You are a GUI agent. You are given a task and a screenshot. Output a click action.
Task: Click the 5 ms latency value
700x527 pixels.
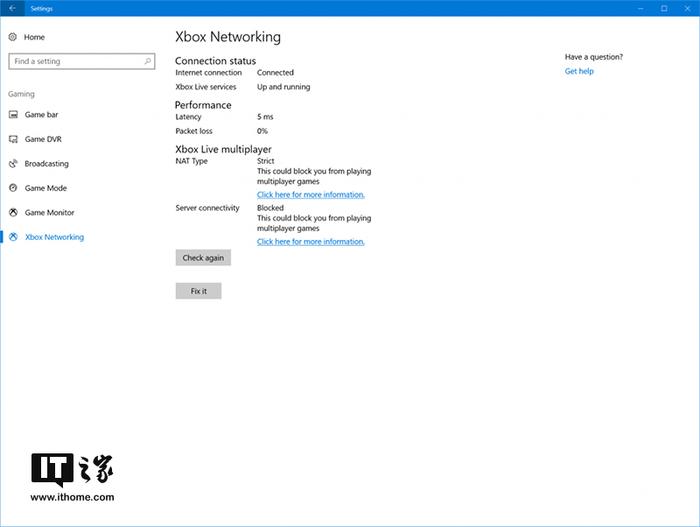tap(265, 117)
